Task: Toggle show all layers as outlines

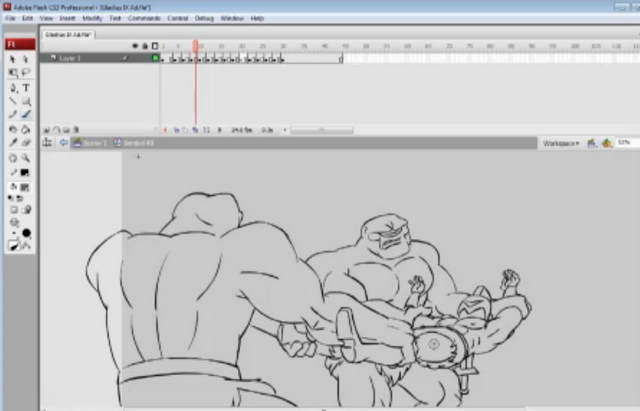Action: pyautogui.click(x=155, y=46)
